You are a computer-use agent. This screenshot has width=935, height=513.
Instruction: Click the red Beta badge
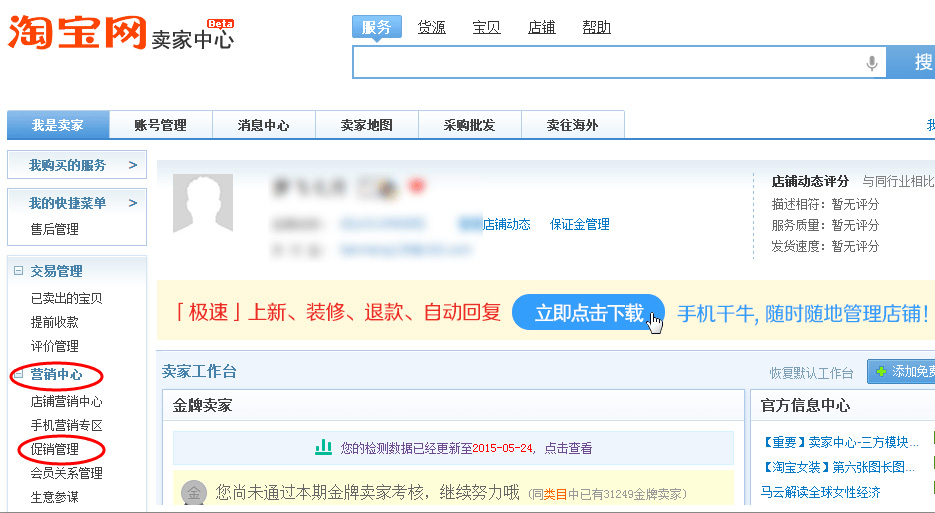(220, 24)
